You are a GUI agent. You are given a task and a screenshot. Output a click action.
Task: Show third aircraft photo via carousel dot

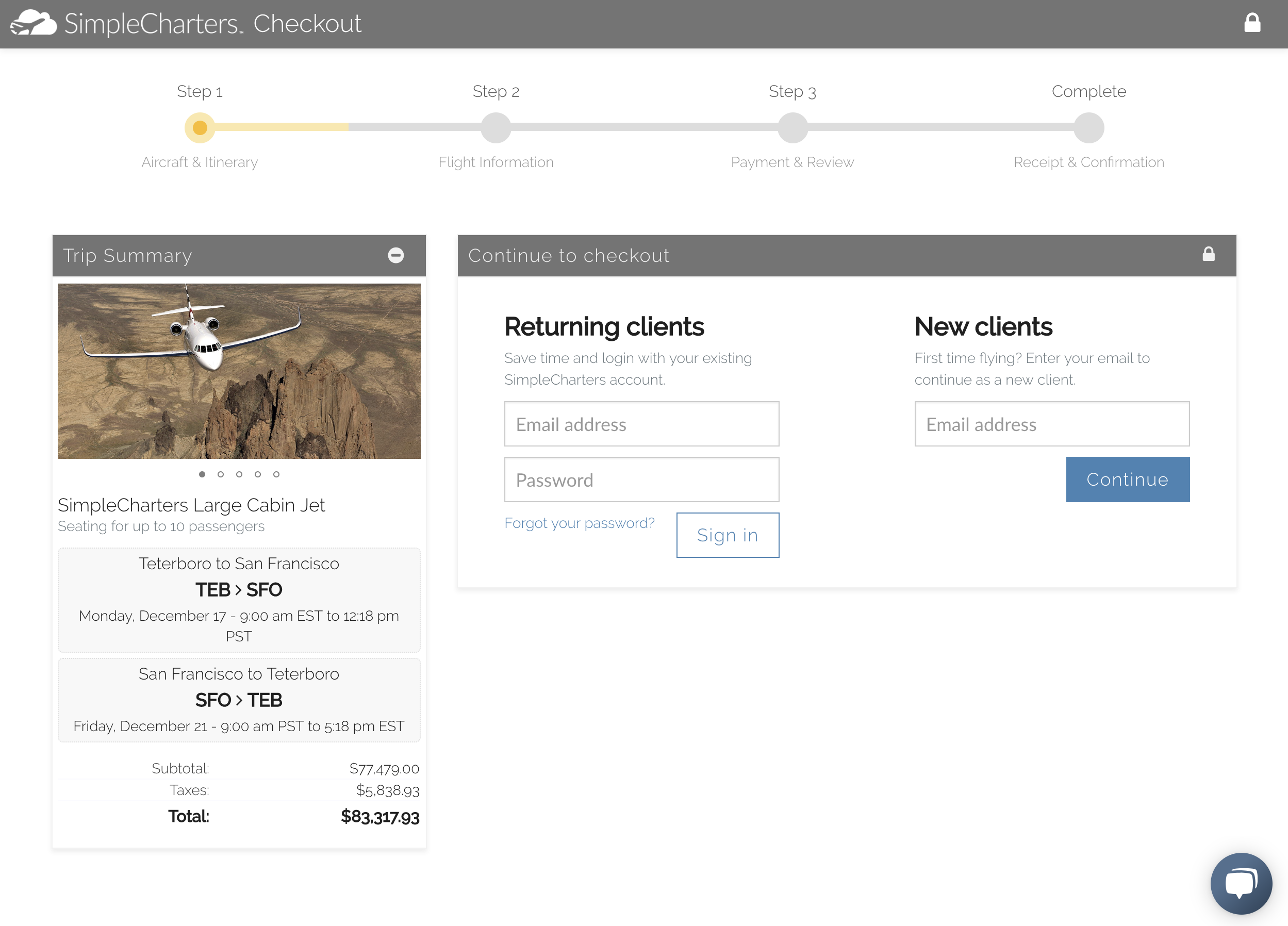239,474
